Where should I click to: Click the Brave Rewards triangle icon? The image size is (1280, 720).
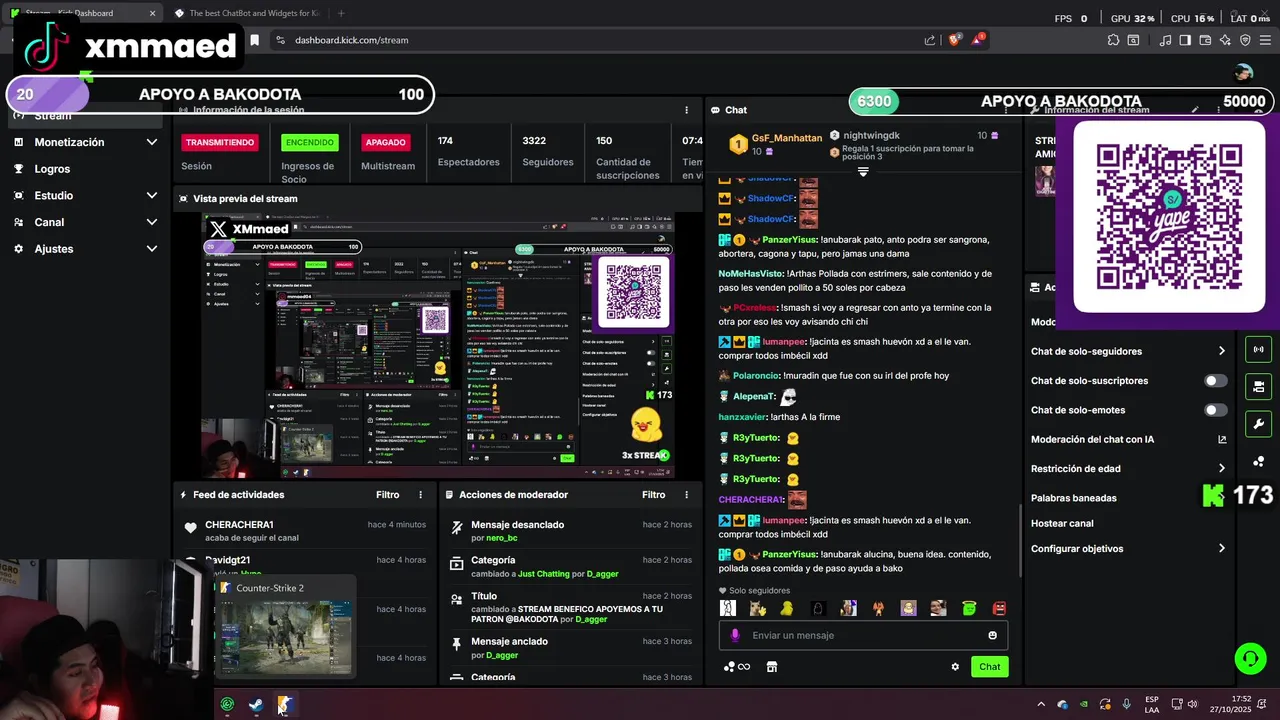(979, 40)
